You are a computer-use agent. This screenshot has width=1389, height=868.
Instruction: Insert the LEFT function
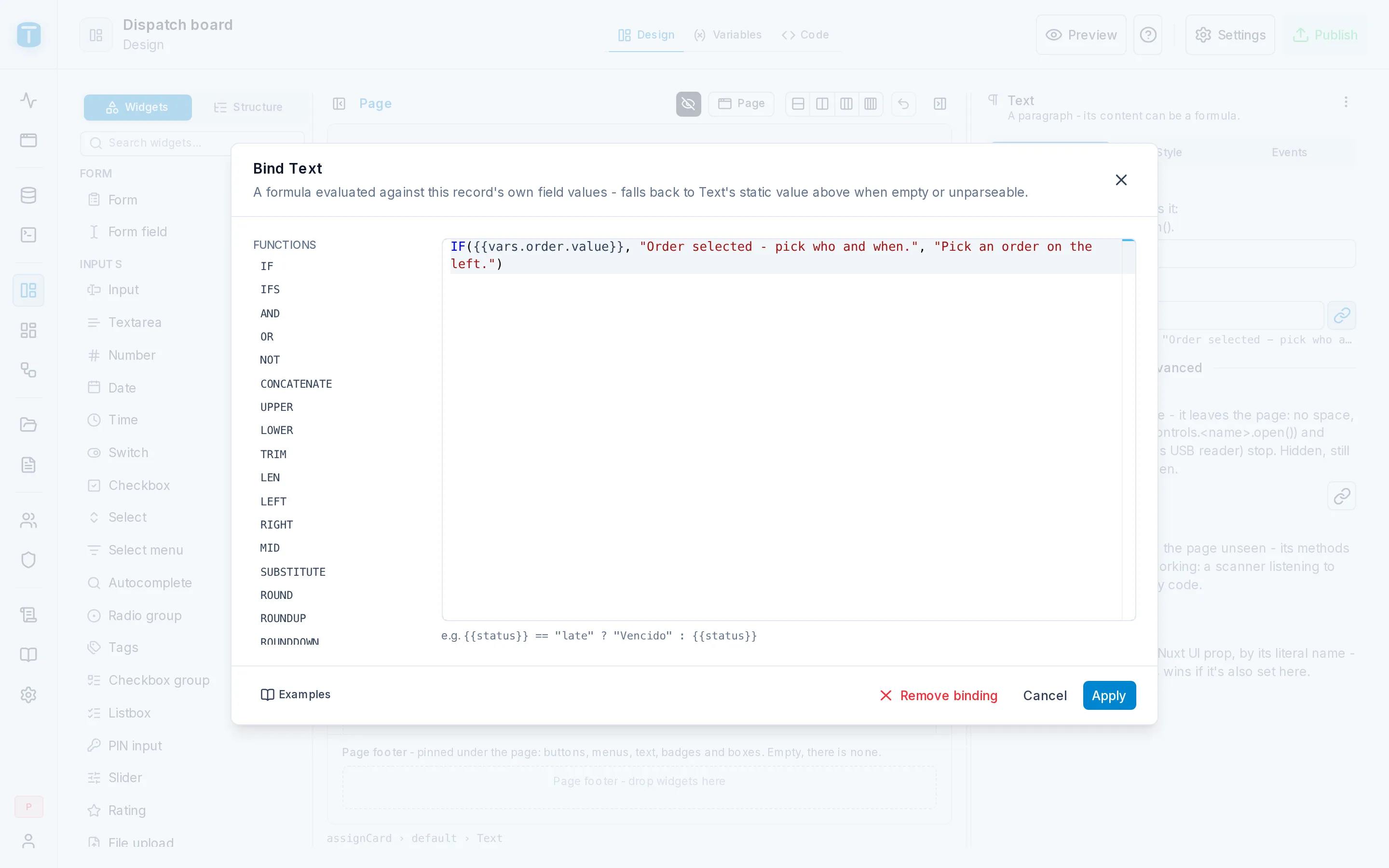[273, 501]
